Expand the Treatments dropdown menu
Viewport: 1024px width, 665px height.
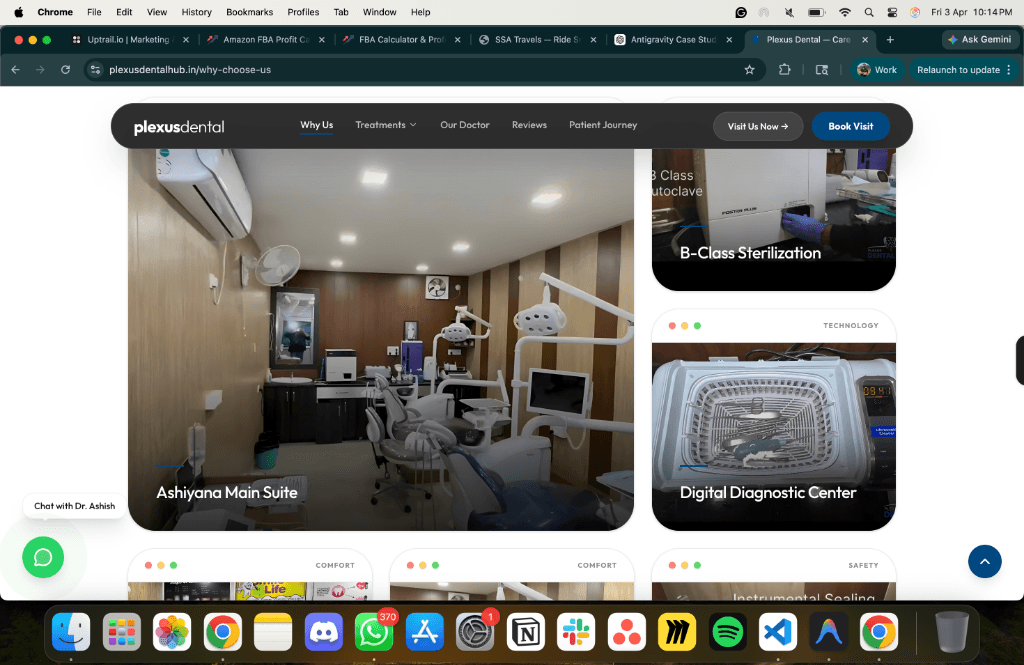(x=386, y=125)
